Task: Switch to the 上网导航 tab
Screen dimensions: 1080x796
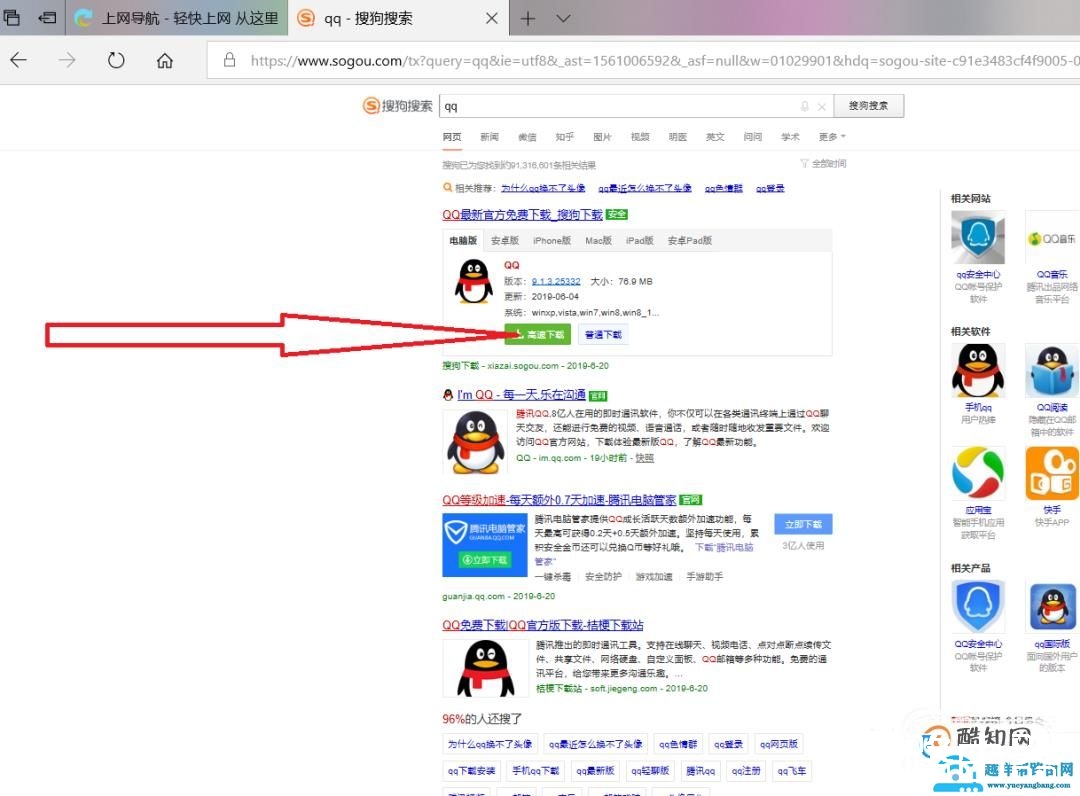Action: click(x=177, y=19)
